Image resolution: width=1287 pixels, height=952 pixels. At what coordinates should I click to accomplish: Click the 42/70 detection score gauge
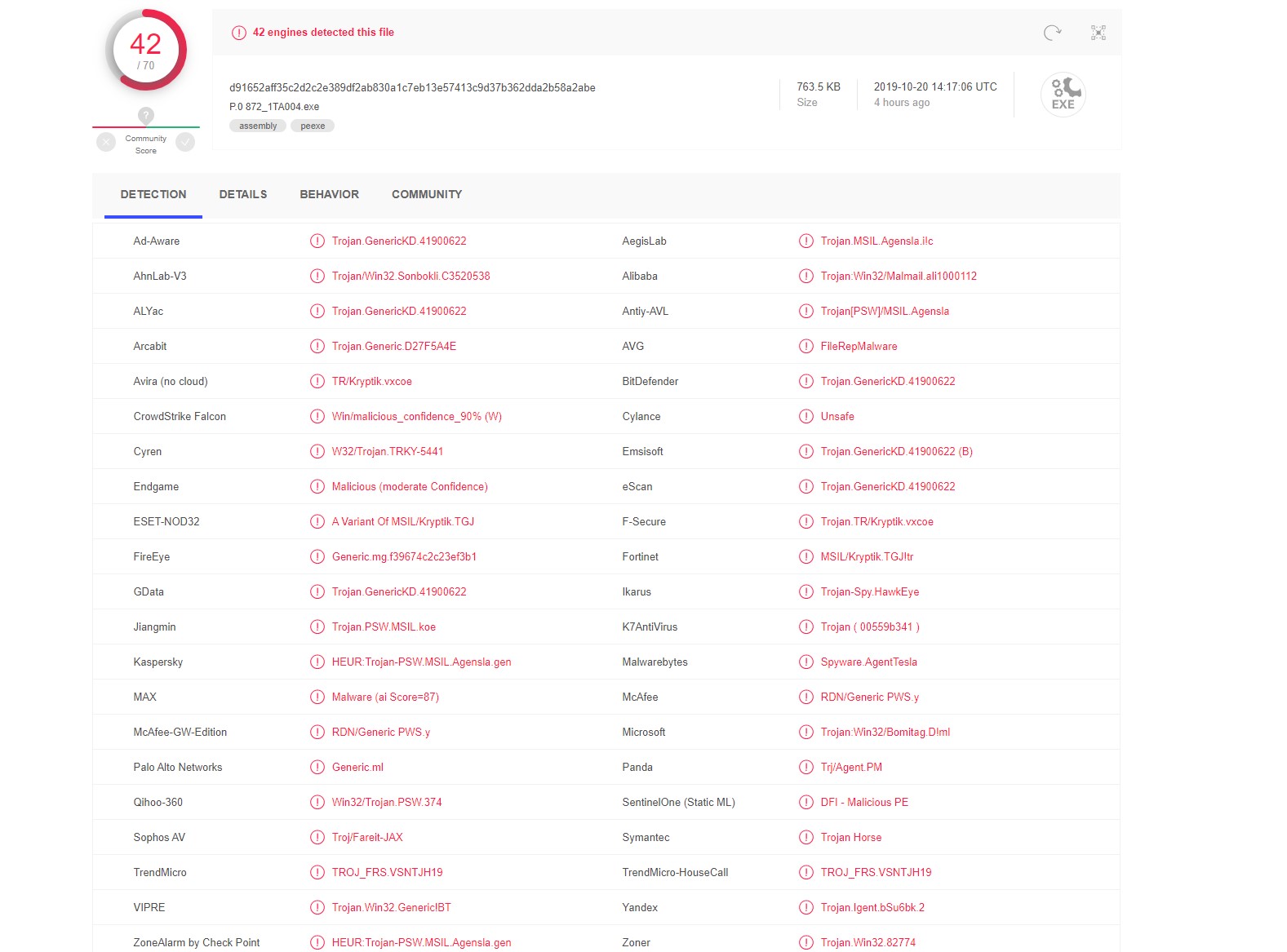[146, 51]
